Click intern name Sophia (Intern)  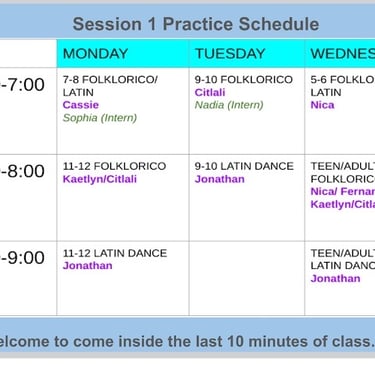[100, 118]
